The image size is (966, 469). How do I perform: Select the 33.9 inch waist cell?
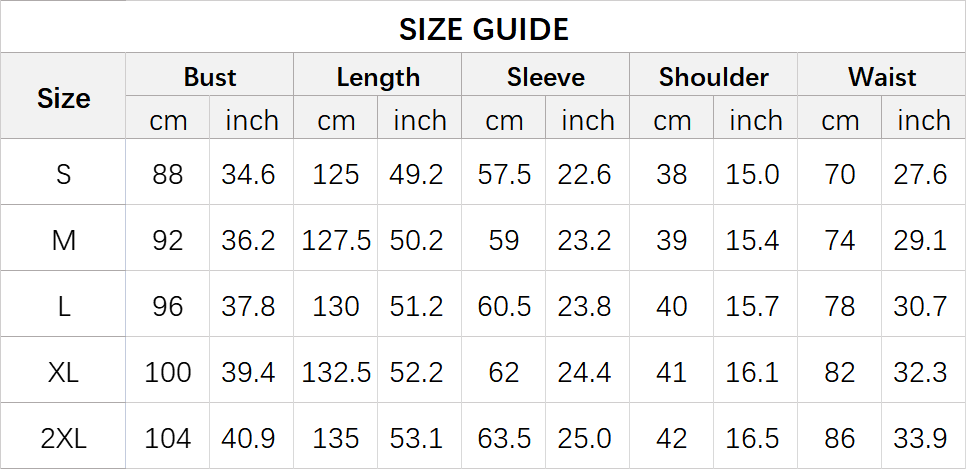click(920, 438)
